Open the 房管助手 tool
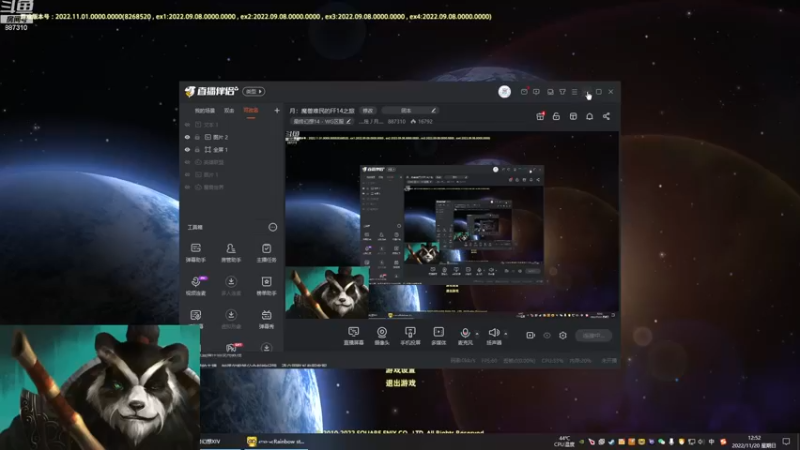800x450 pixels. (231, 252)
